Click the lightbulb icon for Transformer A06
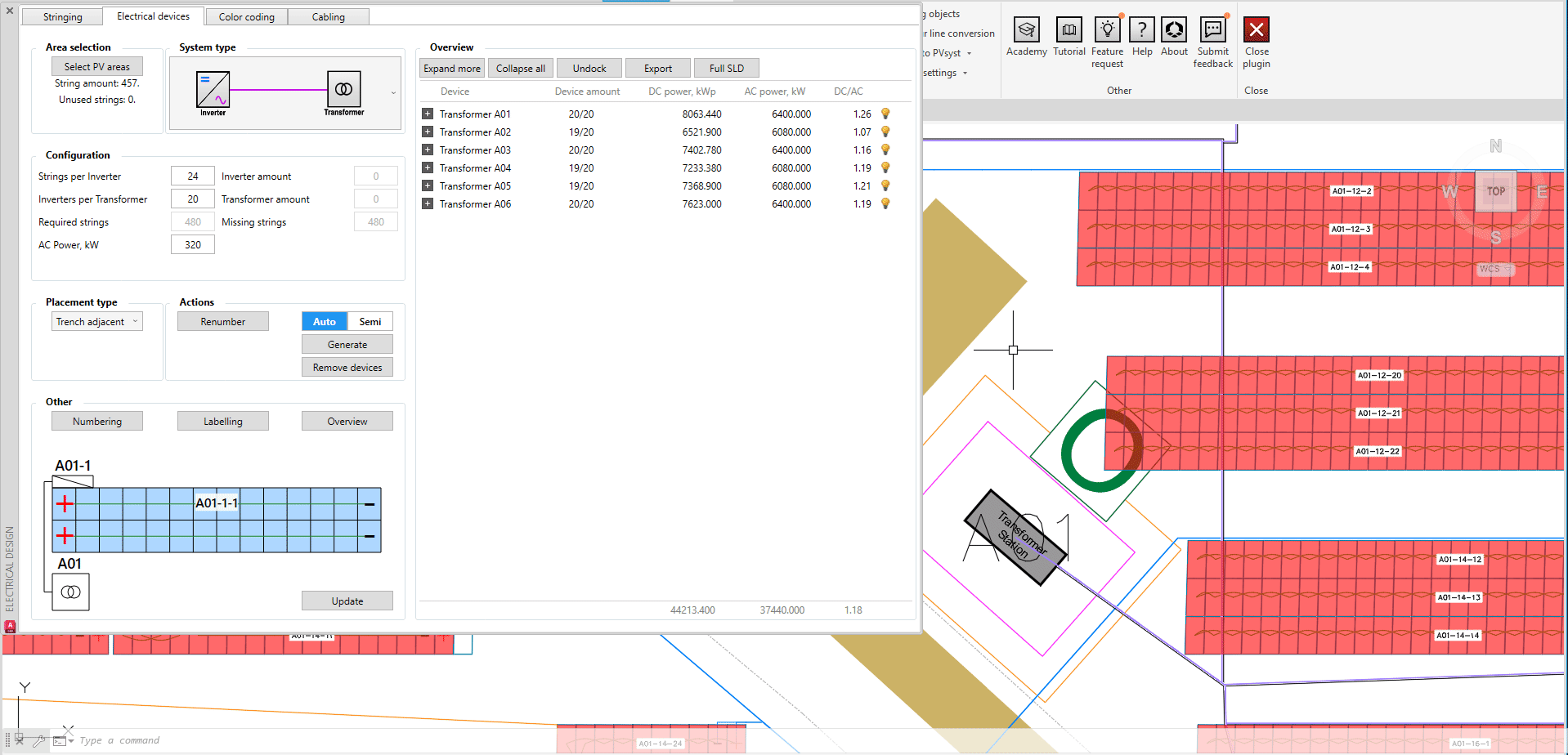Image resolution: width=1568 pixels, height=755 pixels. pos(885,203)
